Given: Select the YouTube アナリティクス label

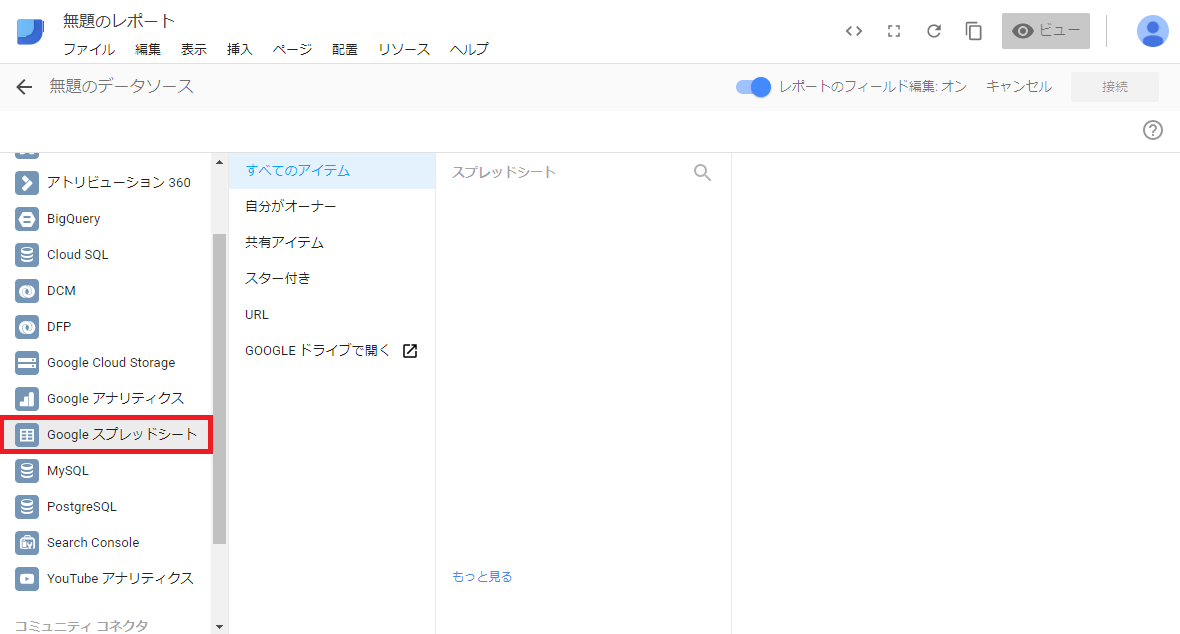Looking at the screenshot, I should [120, 578].
